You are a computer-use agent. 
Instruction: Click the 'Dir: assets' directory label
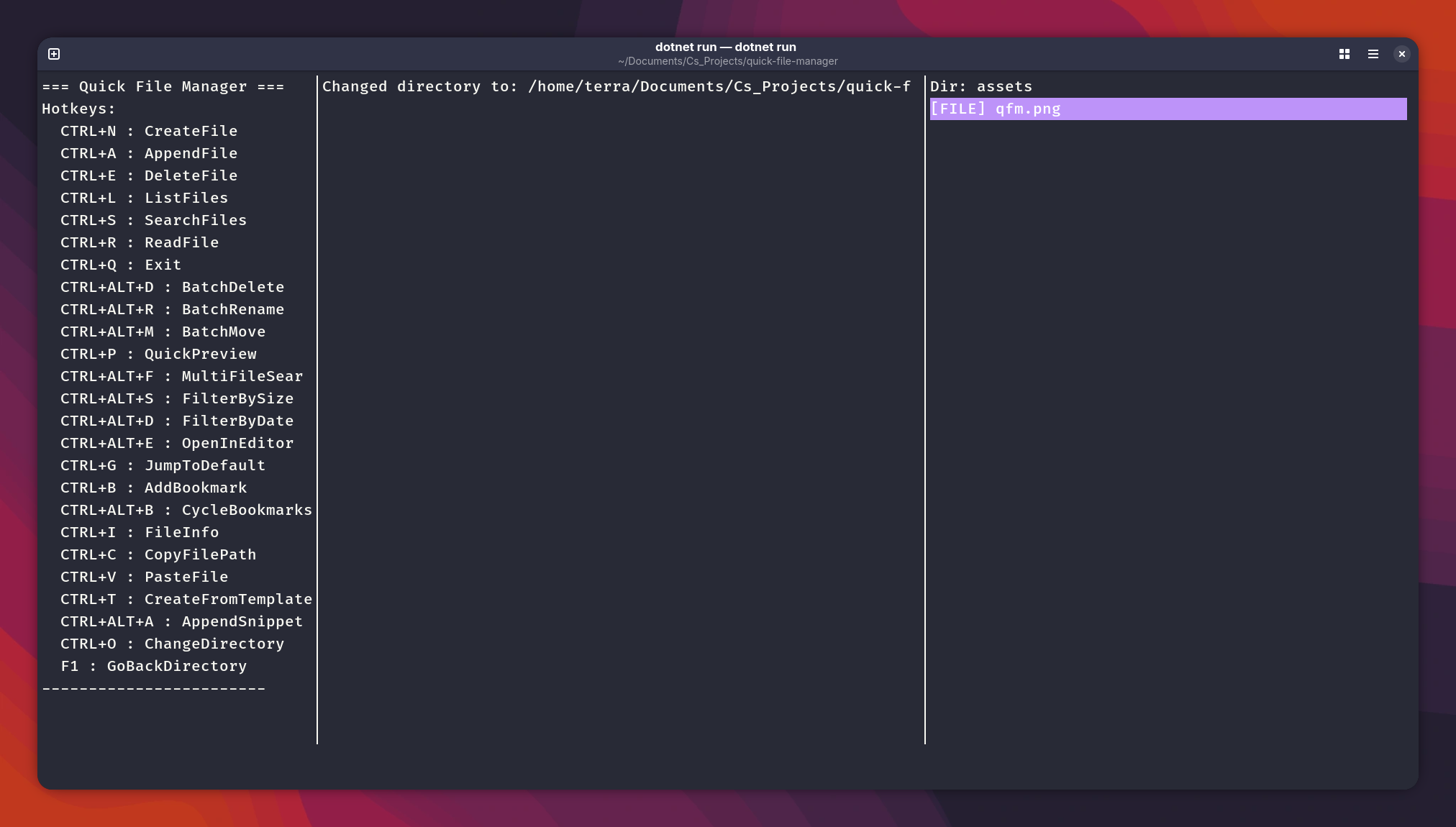pos(980,87)
